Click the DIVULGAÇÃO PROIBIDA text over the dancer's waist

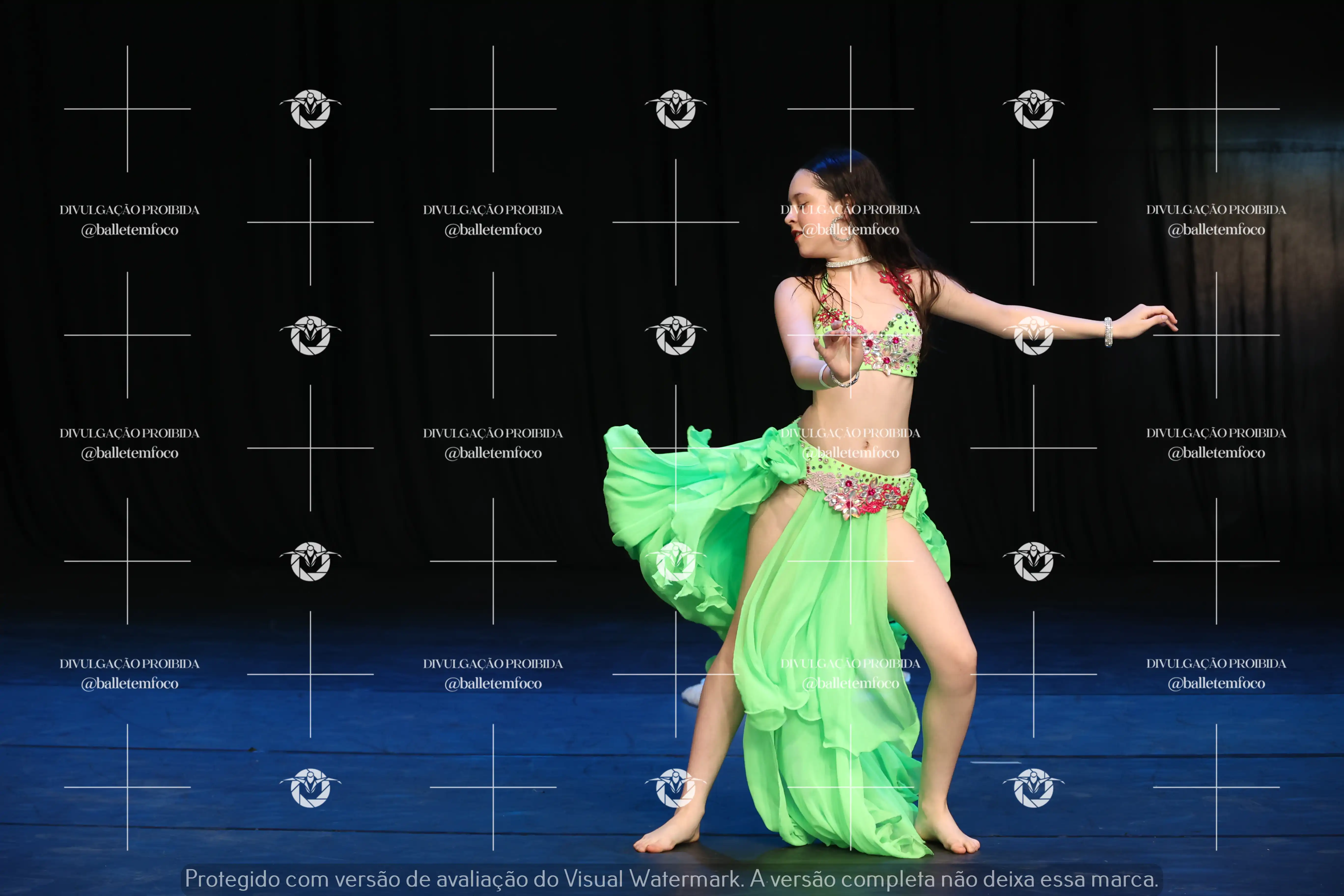pyautogui.click(x=850, y=433)
